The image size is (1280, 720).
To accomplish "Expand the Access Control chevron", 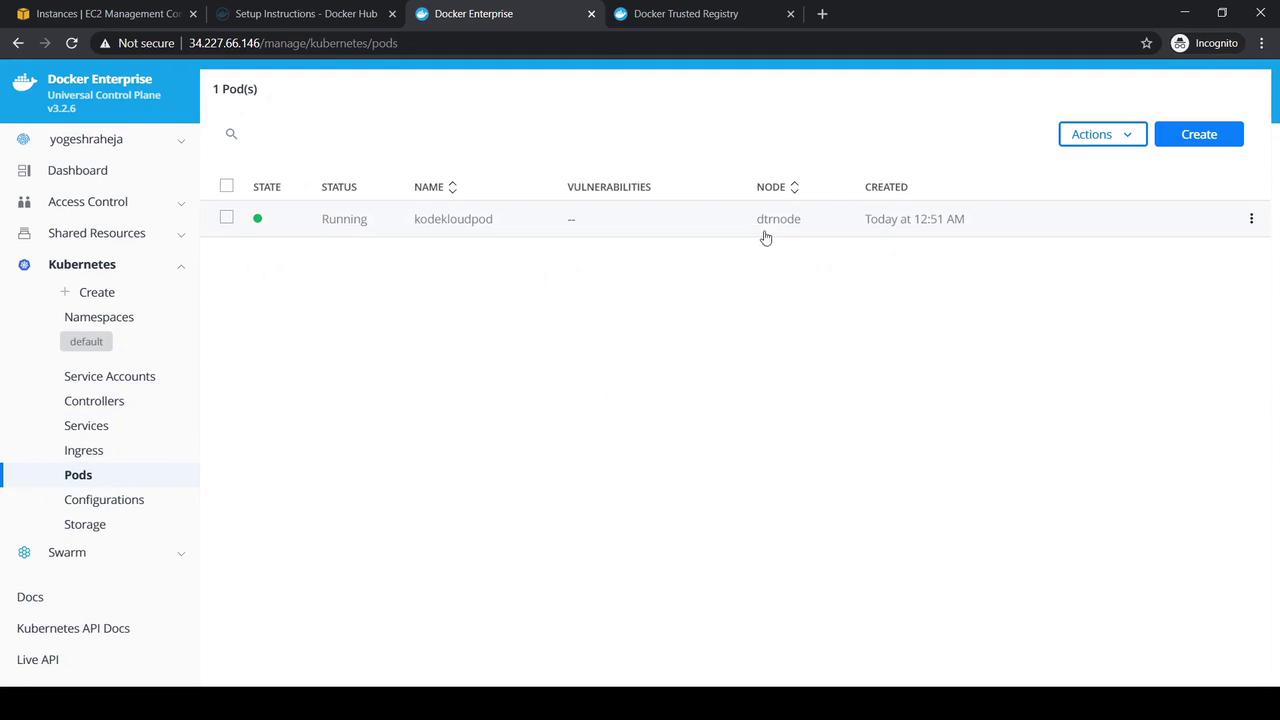I will (181, 203).
